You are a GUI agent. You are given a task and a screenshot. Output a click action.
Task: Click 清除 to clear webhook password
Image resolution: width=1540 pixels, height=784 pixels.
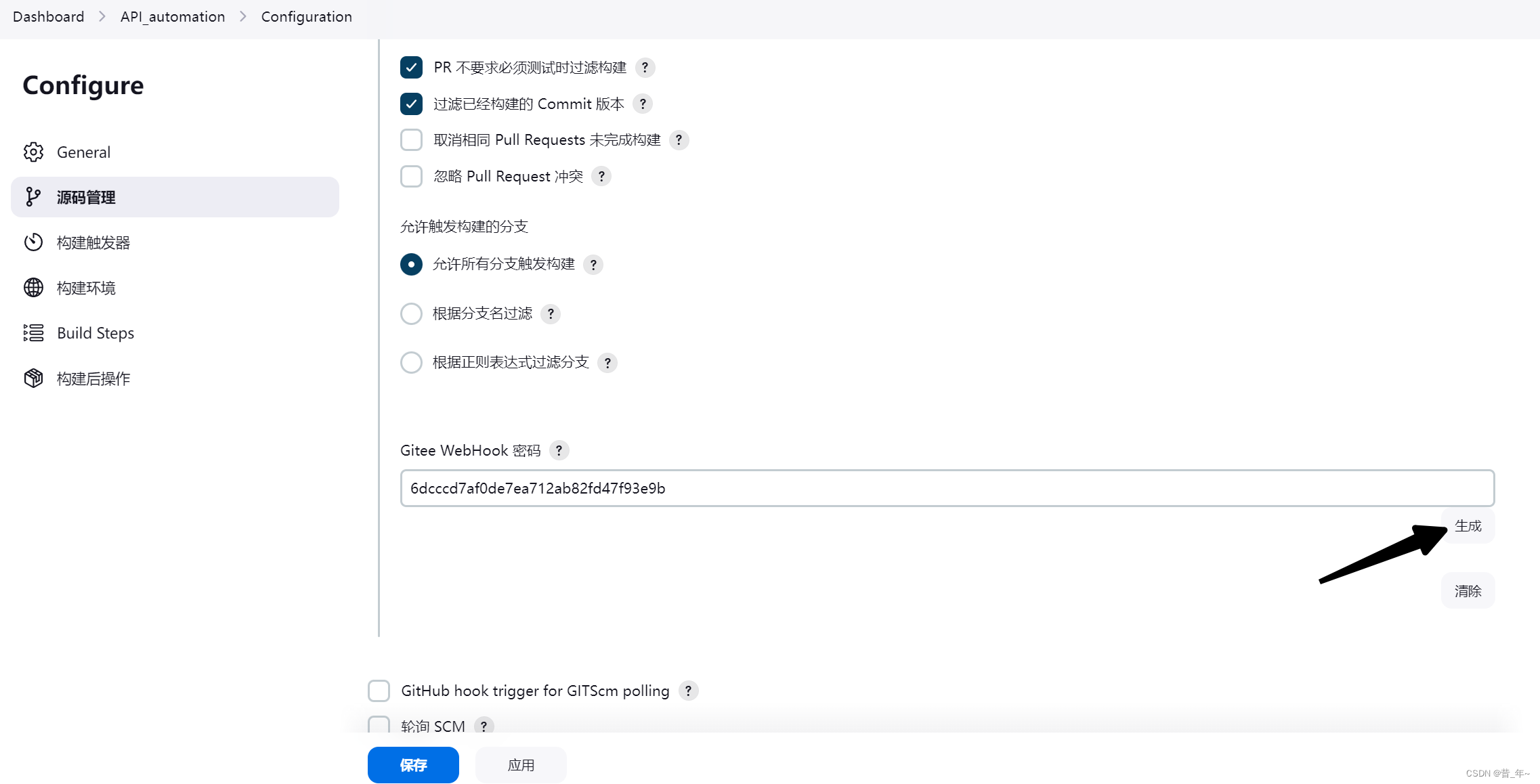(x=1468, y=591)
